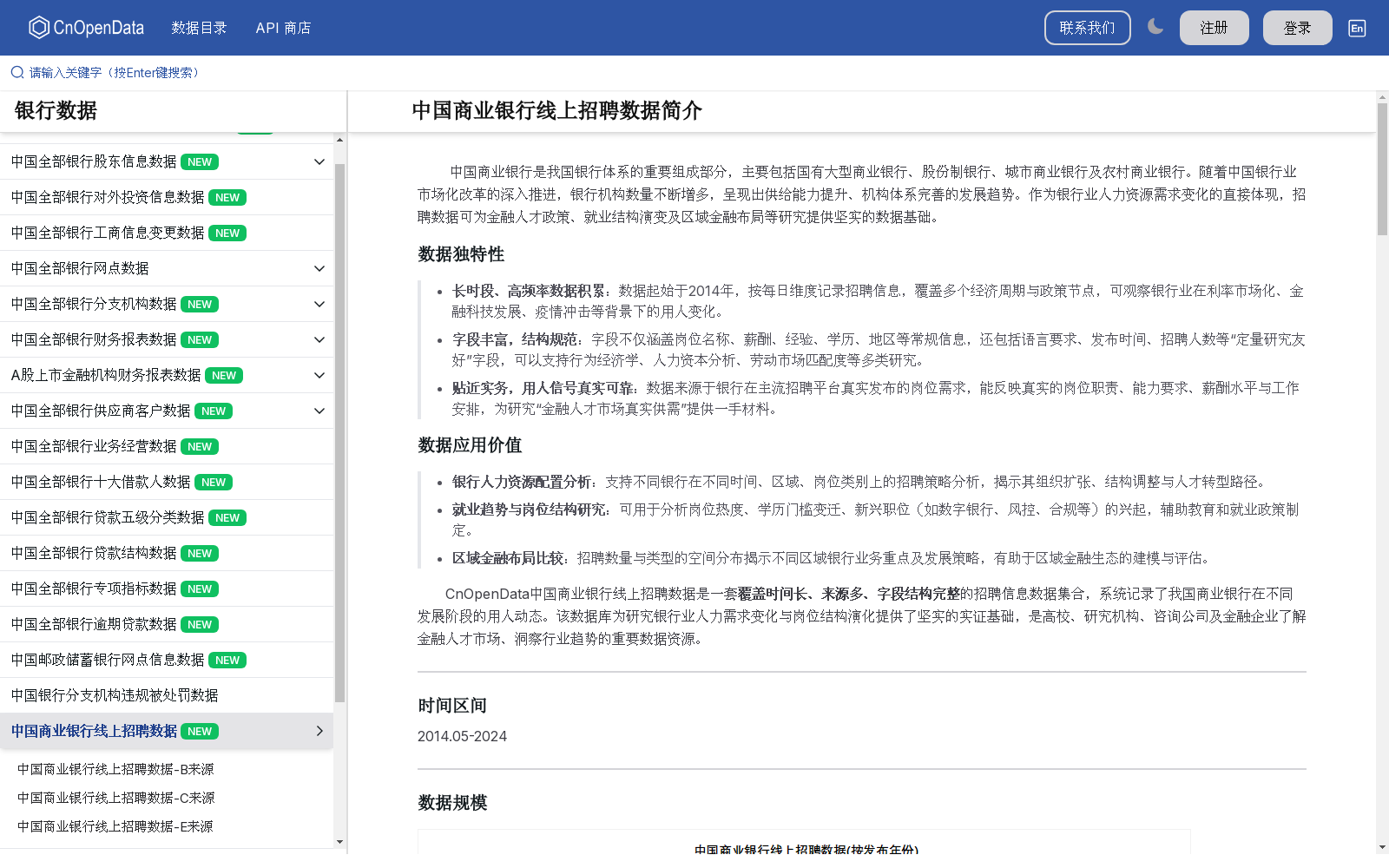
Task: Expand 中国全部银行供应商客户数据 chevron
Action: [x=319, y=411]
